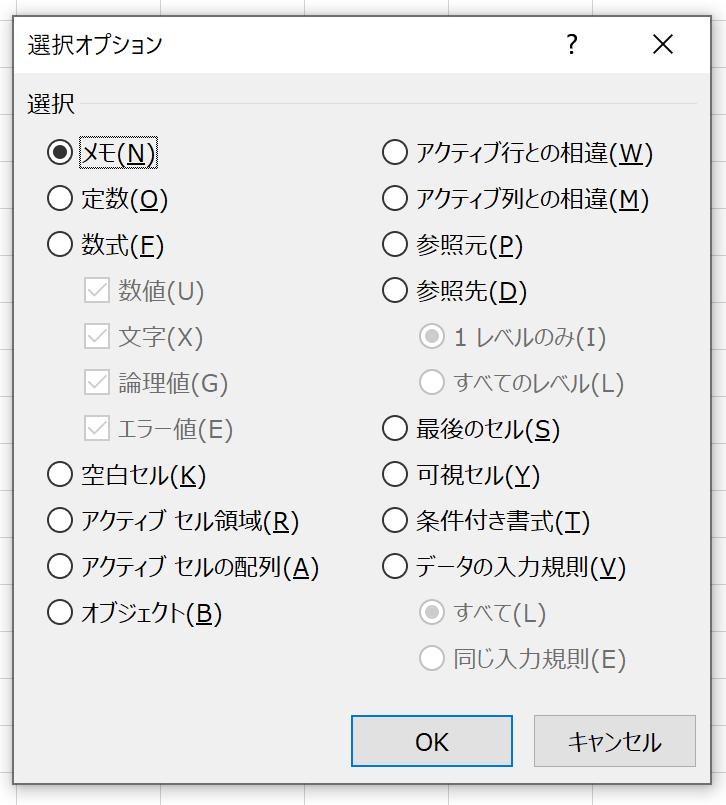726x805 pixels.
Task: Confirm with the OK button
Action: coord(432,741)
